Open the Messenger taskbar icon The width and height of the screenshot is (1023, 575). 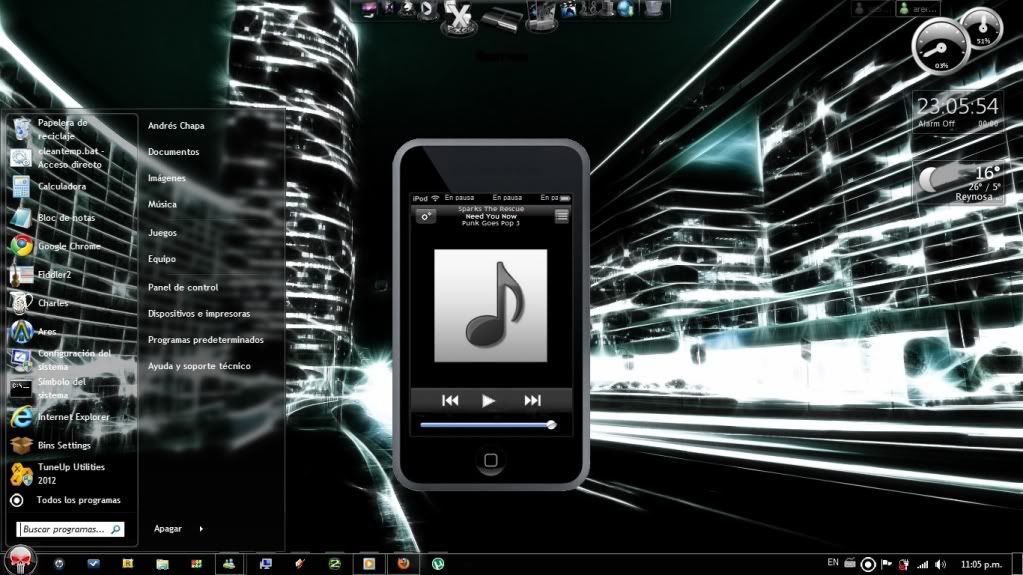pos(229,564)
